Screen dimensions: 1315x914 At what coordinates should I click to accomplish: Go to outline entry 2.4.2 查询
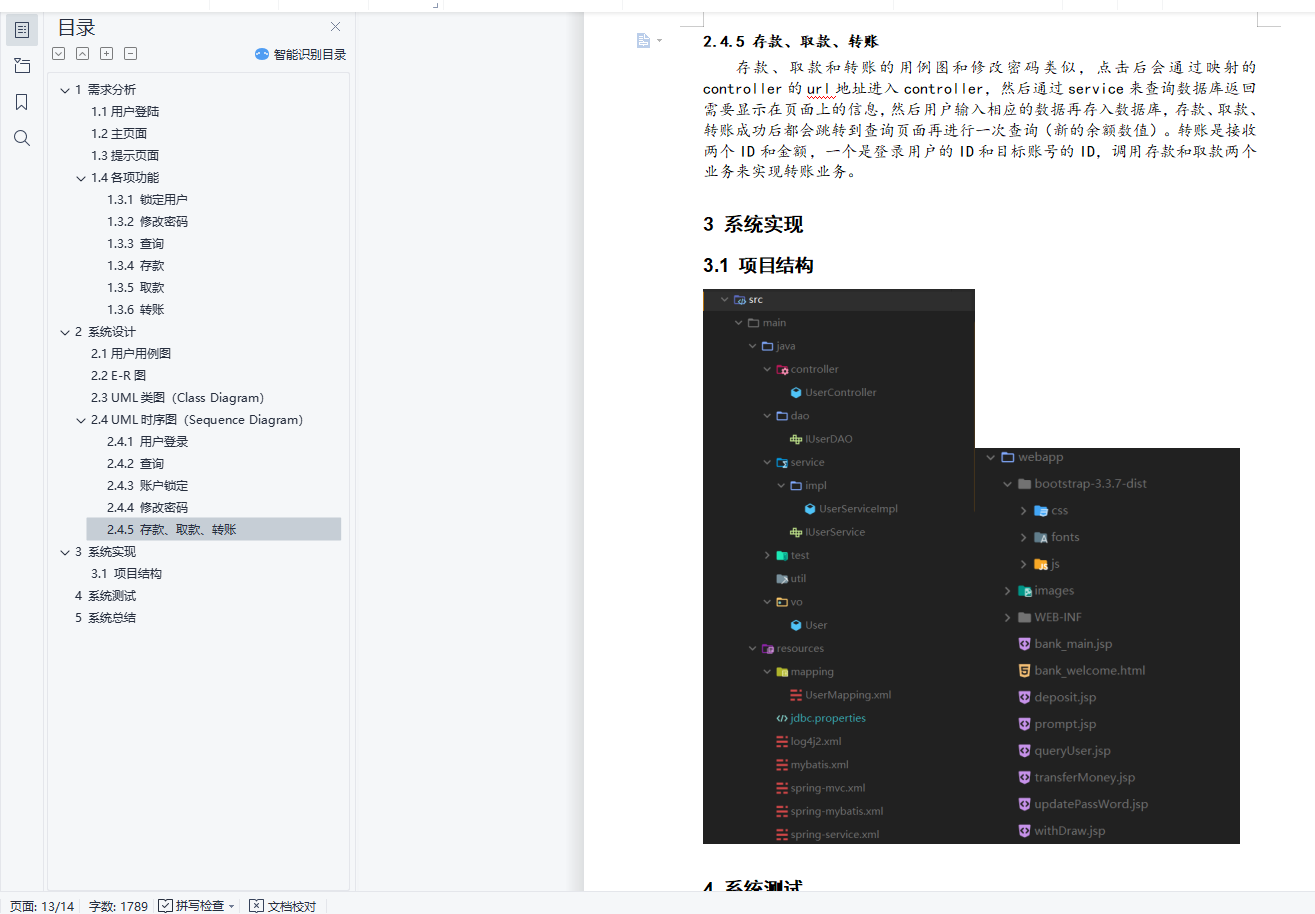click(x=135, y=463)
